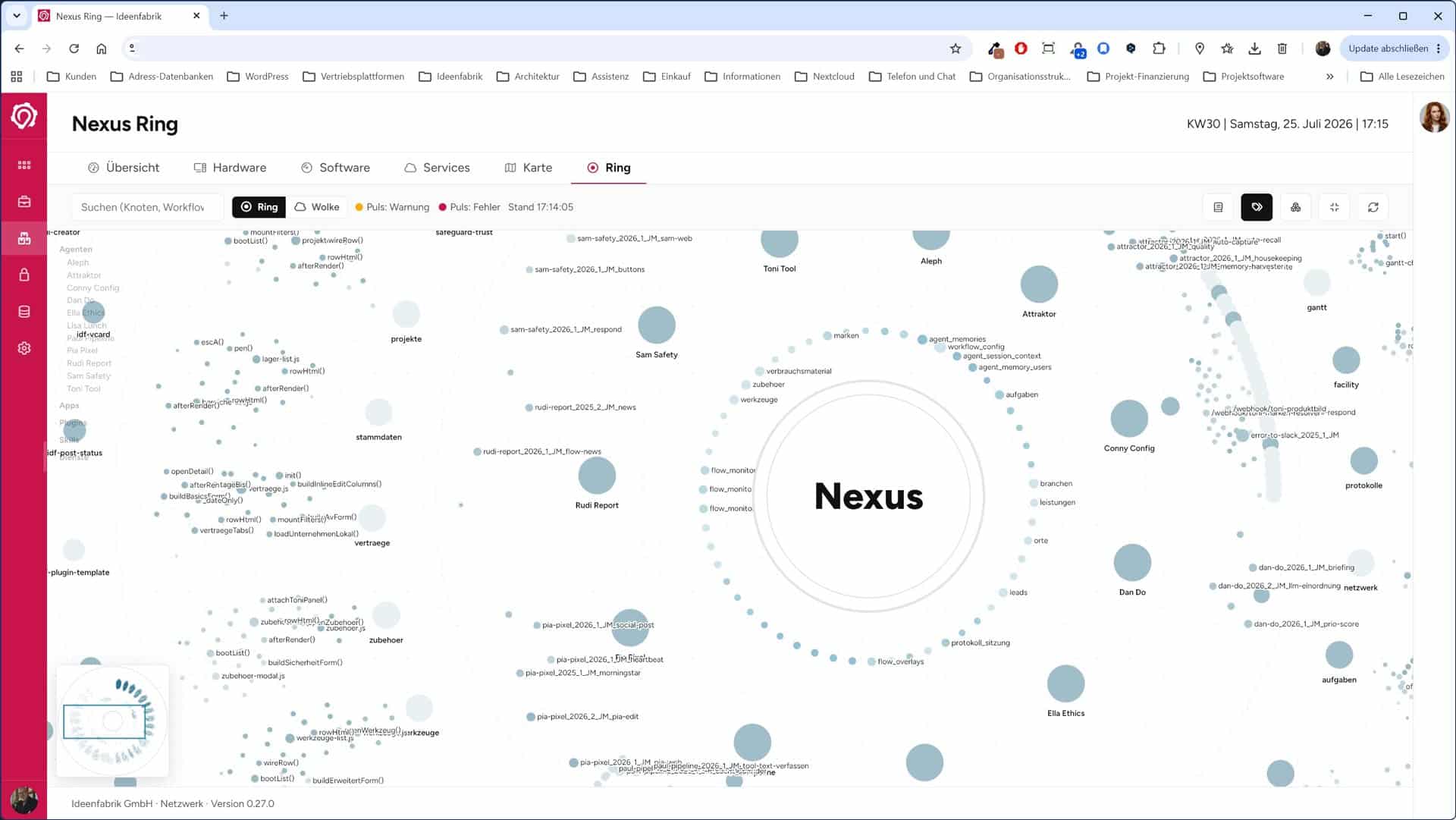Open the settings gear in the sidebar
Image resolution: width=1456 pixels, height=820 pixels.
click(24, 348)
